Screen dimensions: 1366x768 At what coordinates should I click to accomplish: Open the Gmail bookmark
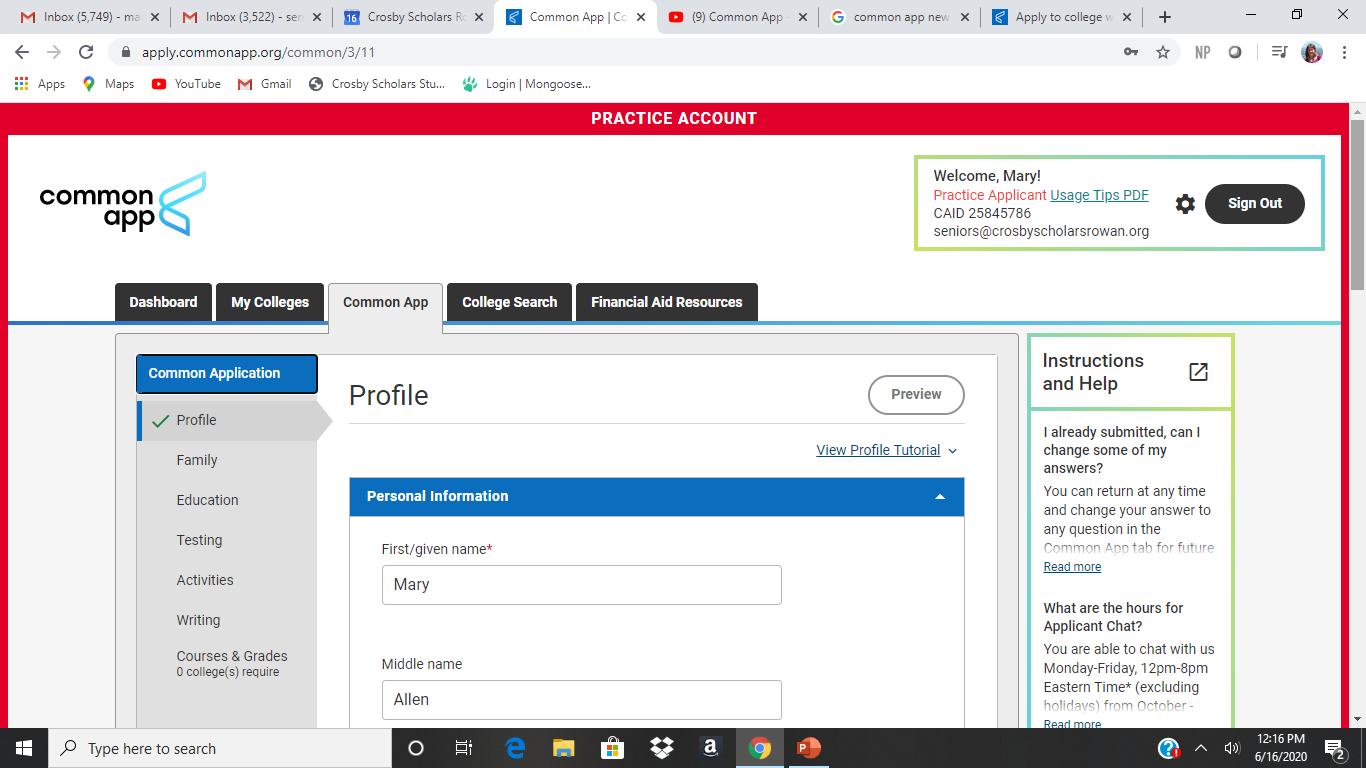(264, 84)
